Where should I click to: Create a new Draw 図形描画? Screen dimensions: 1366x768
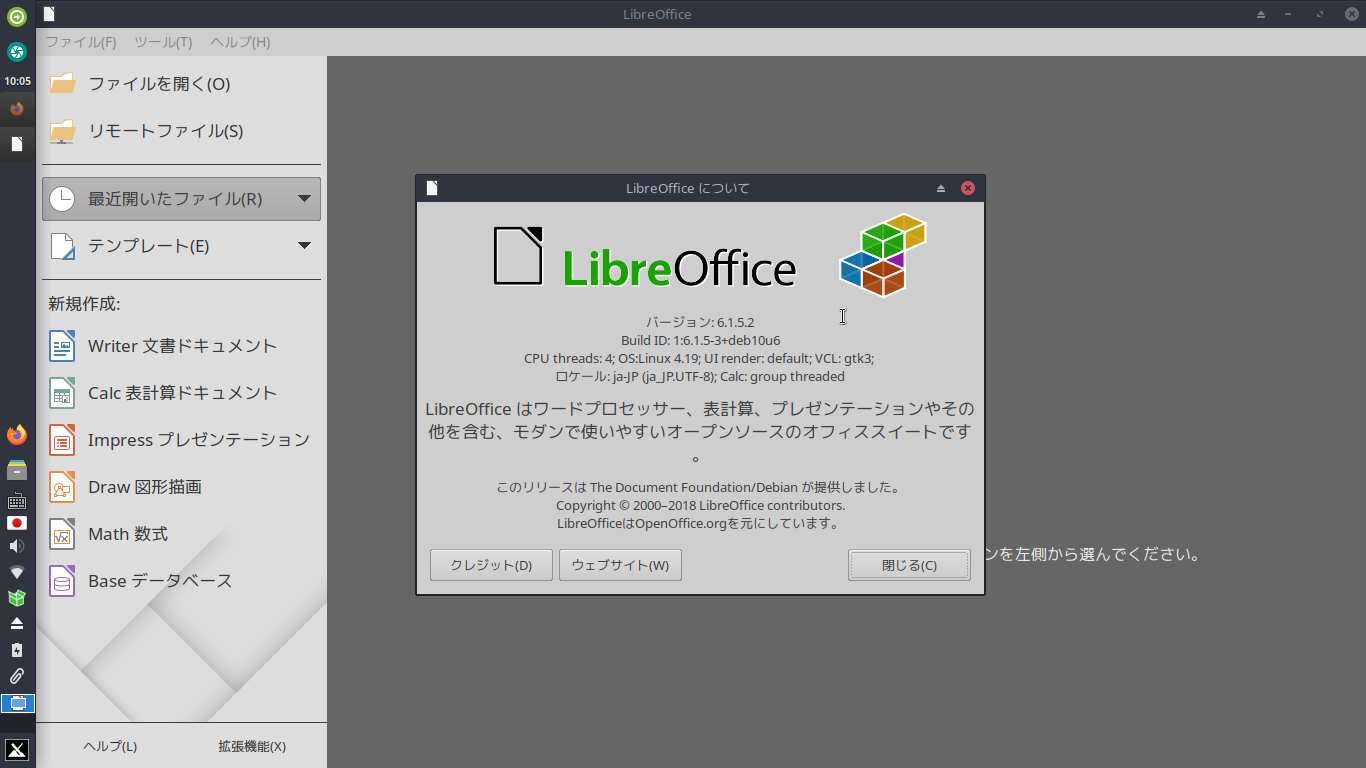pos(126,487)
